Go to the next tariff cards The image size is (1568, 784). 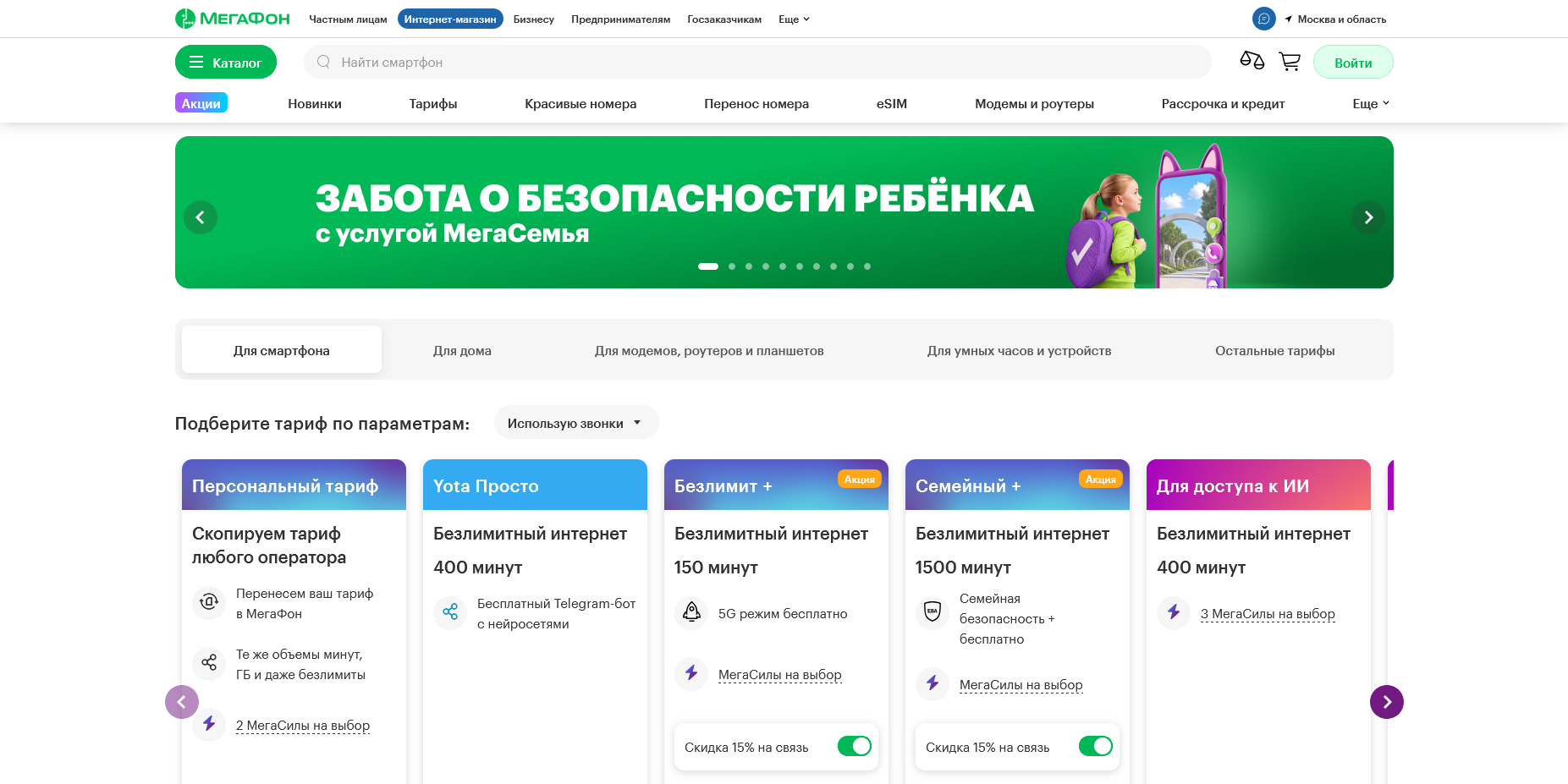1387,702
